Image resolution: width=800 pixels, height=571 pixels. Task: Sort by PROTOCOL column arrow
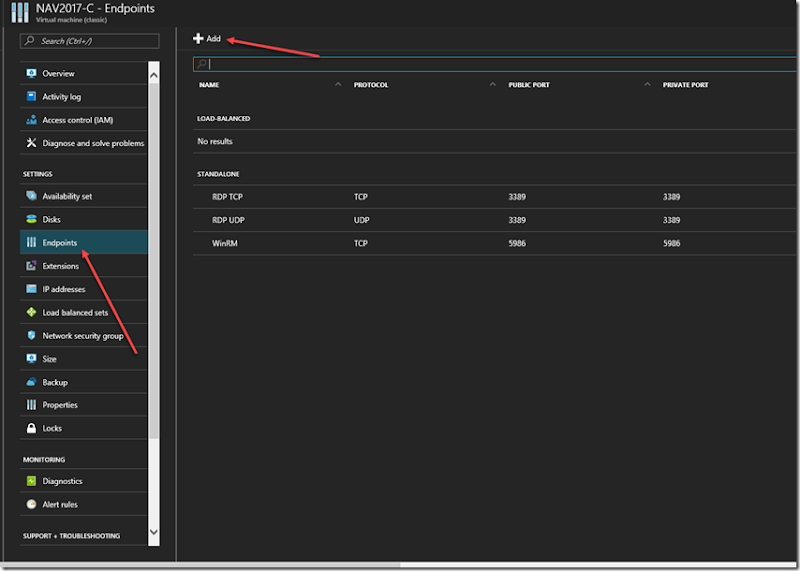492,84
